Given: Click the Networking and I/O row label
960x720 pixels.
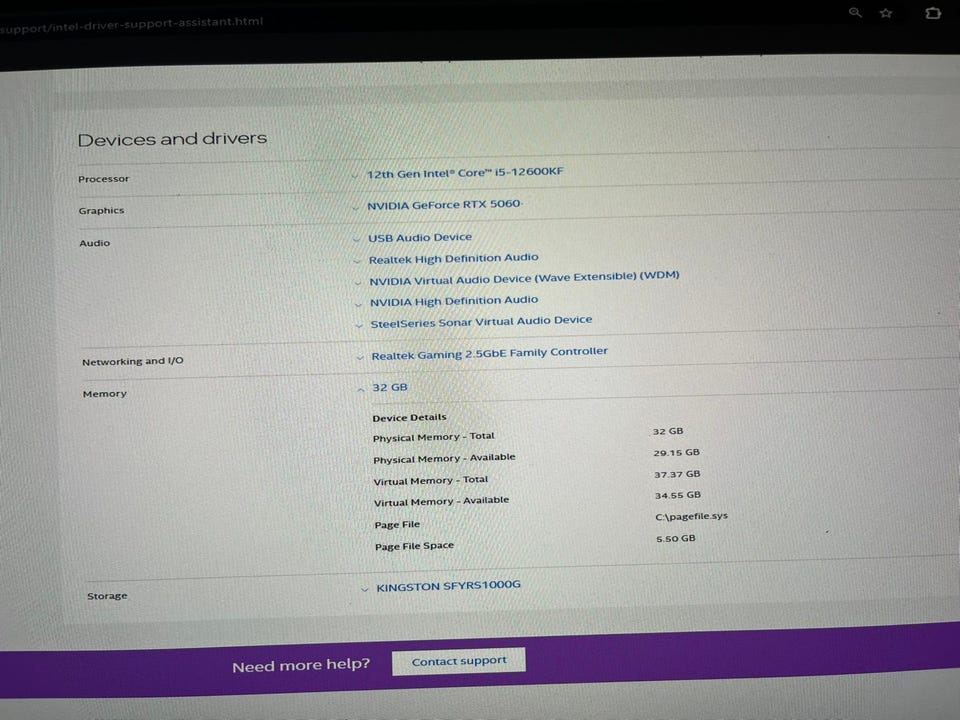Looking at the screenshot, I should click(133, 361).
